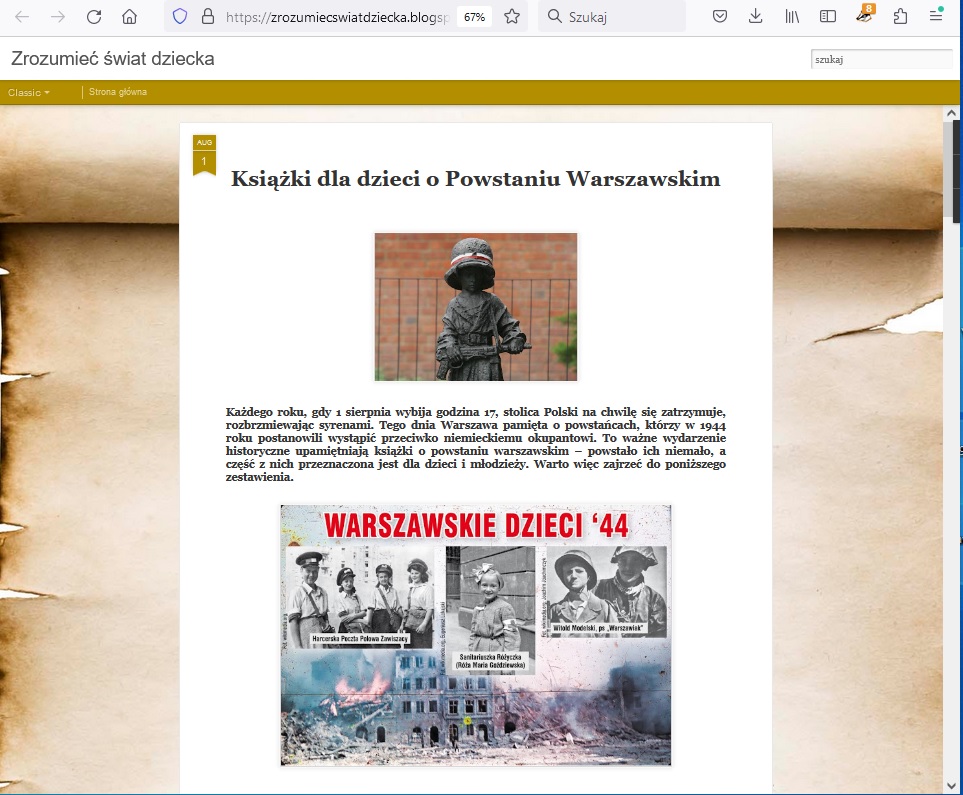Viewport: 963px width, 795px height.
Task: Click the AUG 1 date ribbon
Action: point(205,155)
